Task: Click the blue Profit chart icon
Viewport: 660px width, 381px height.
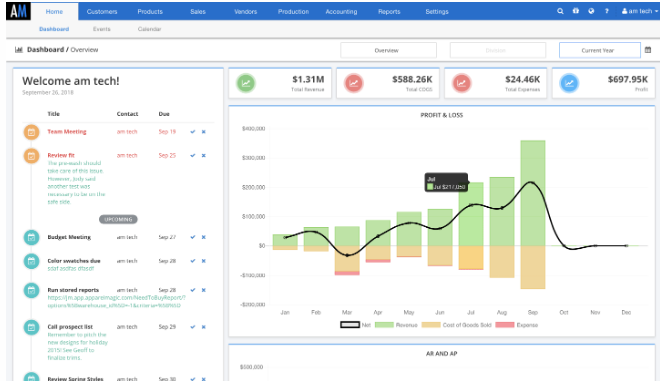Action: click(x=569, y=83)
